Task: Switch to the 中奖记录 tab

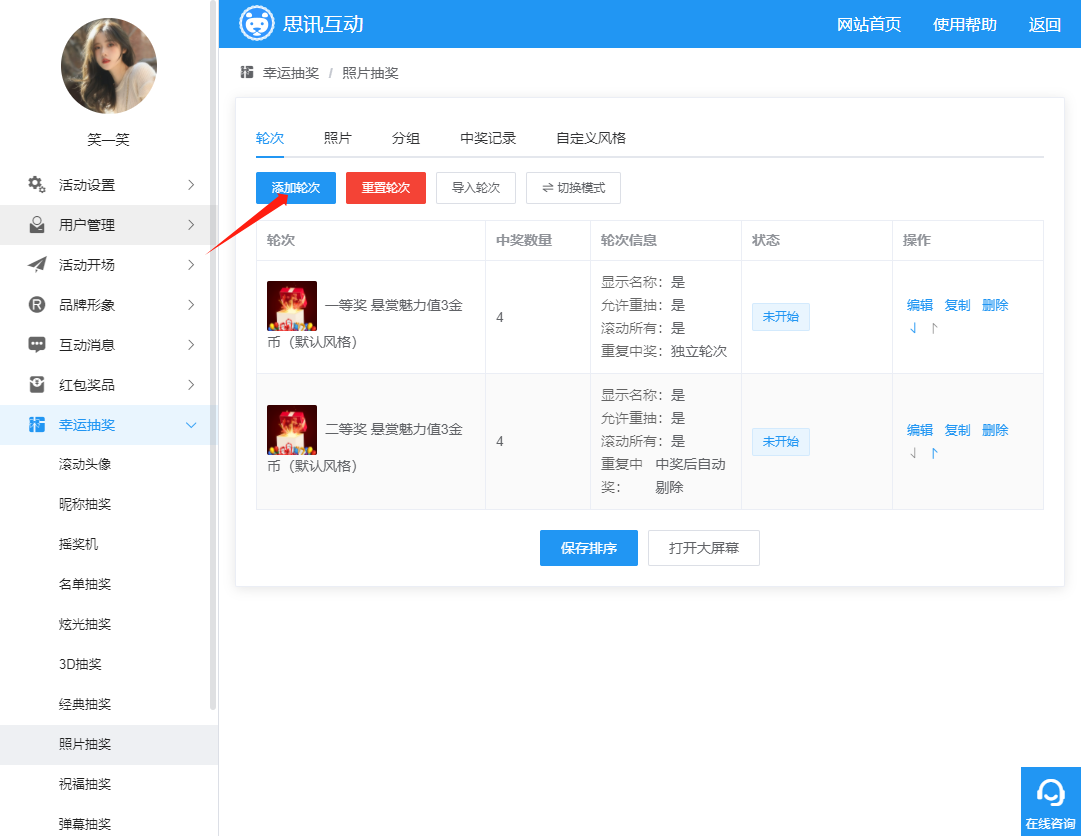Action: click(488, 138)
